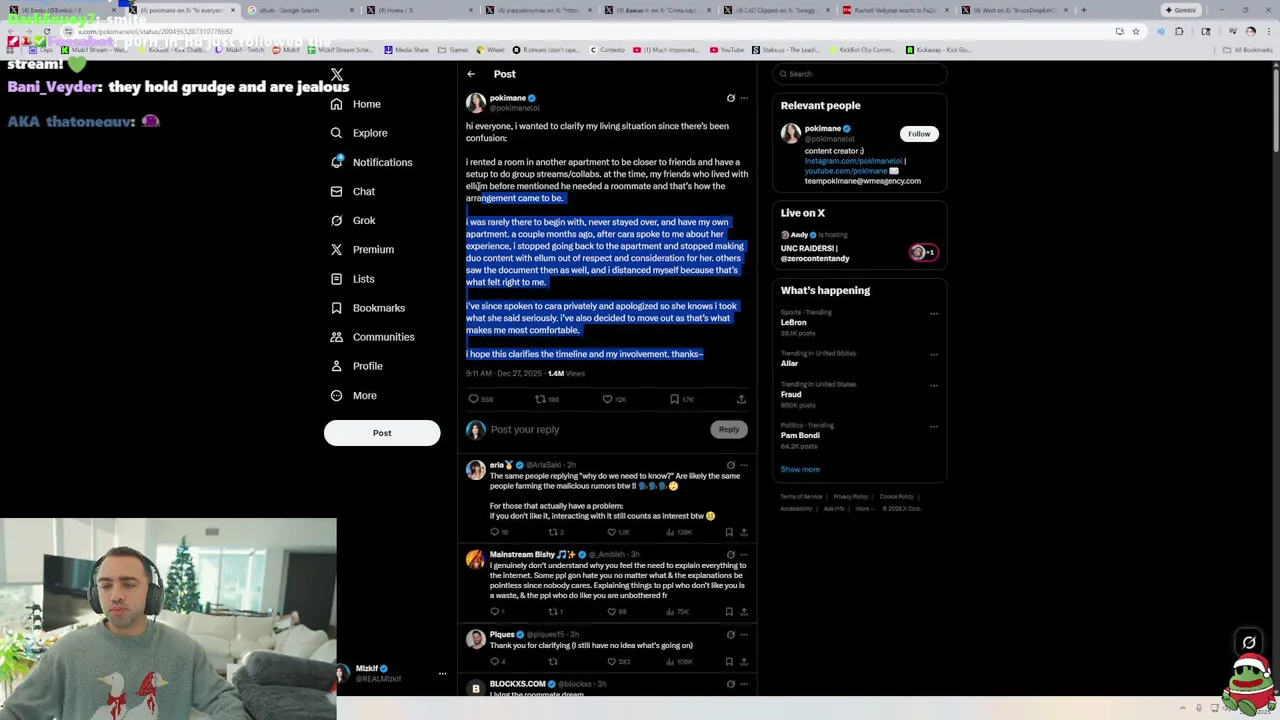Image resolution: width=1280 pixels, height=720 pixels.
Task: Expand the footer More menu
Action: point(863,509)
